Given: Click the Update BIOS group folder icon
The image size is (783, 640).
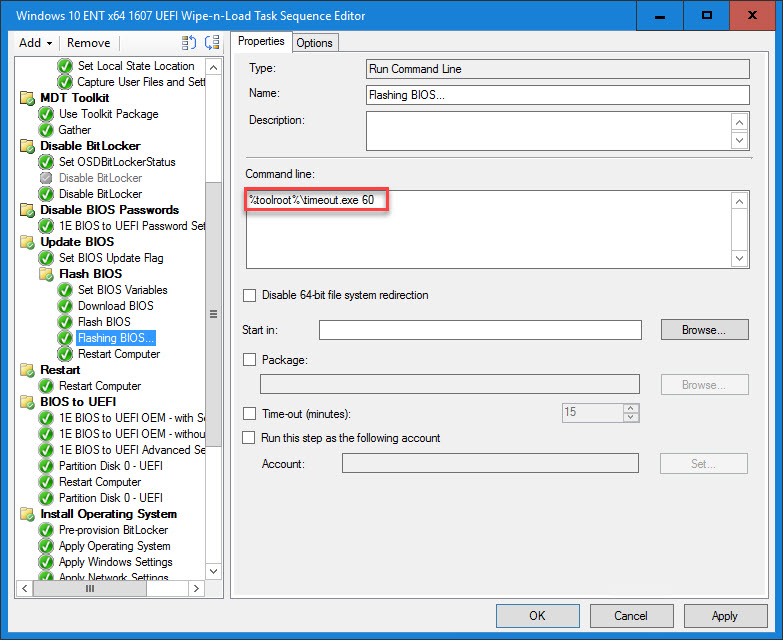Looking at the screenshot, I should click(27, 242).
